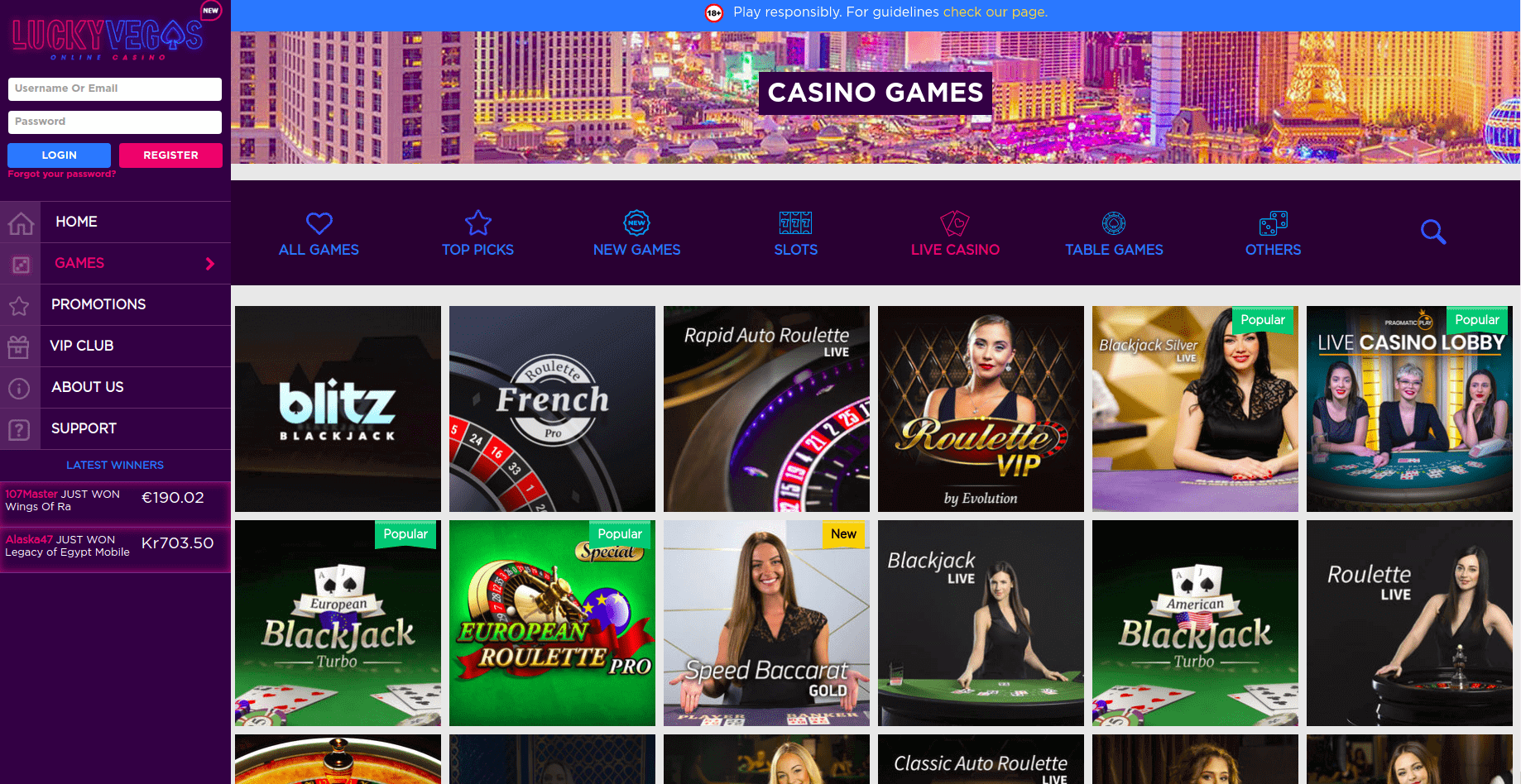Select the All Games heart icon
1521x784 pixels.
[x=319, y=223]
